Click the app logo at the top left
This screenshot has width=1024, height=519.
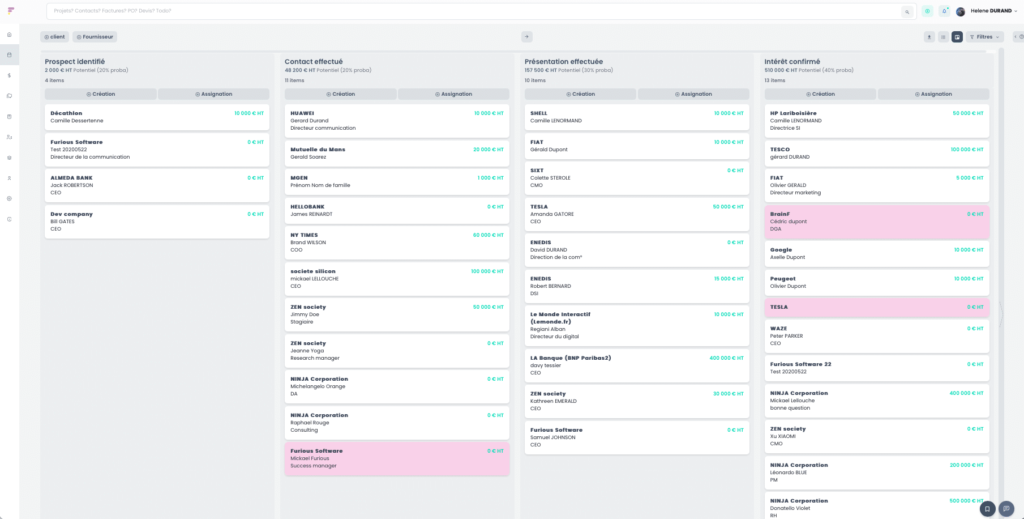[x=10, y=10]
